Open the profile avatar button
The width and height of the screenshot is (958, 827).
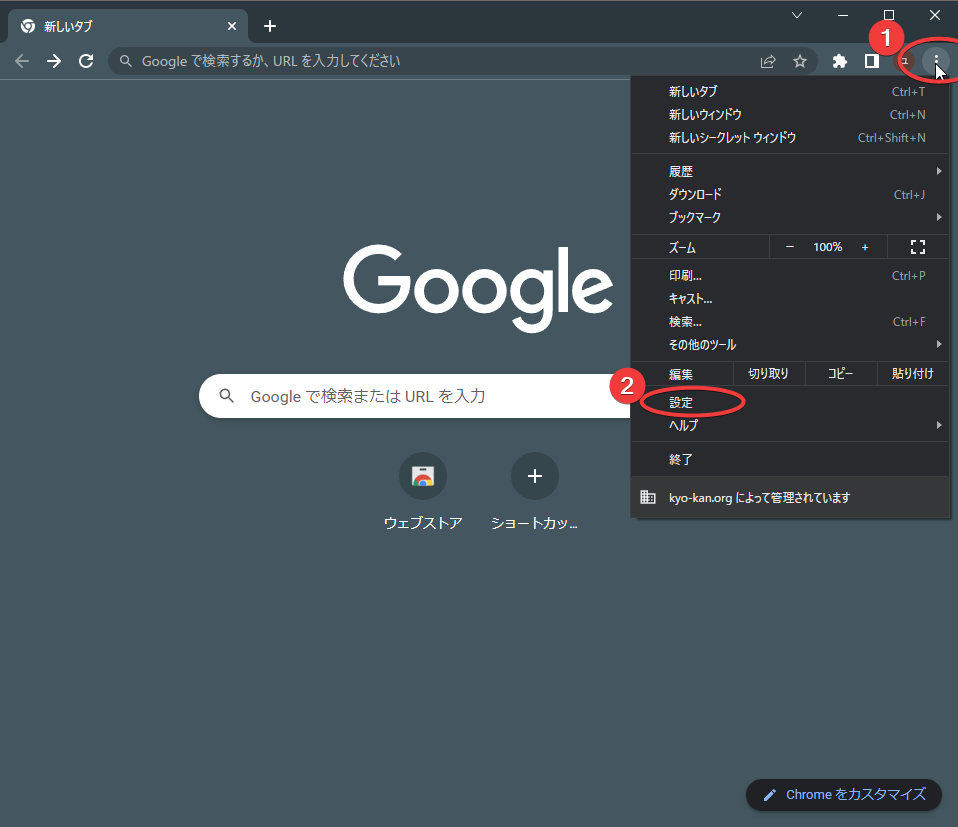[x=904, y=61]
